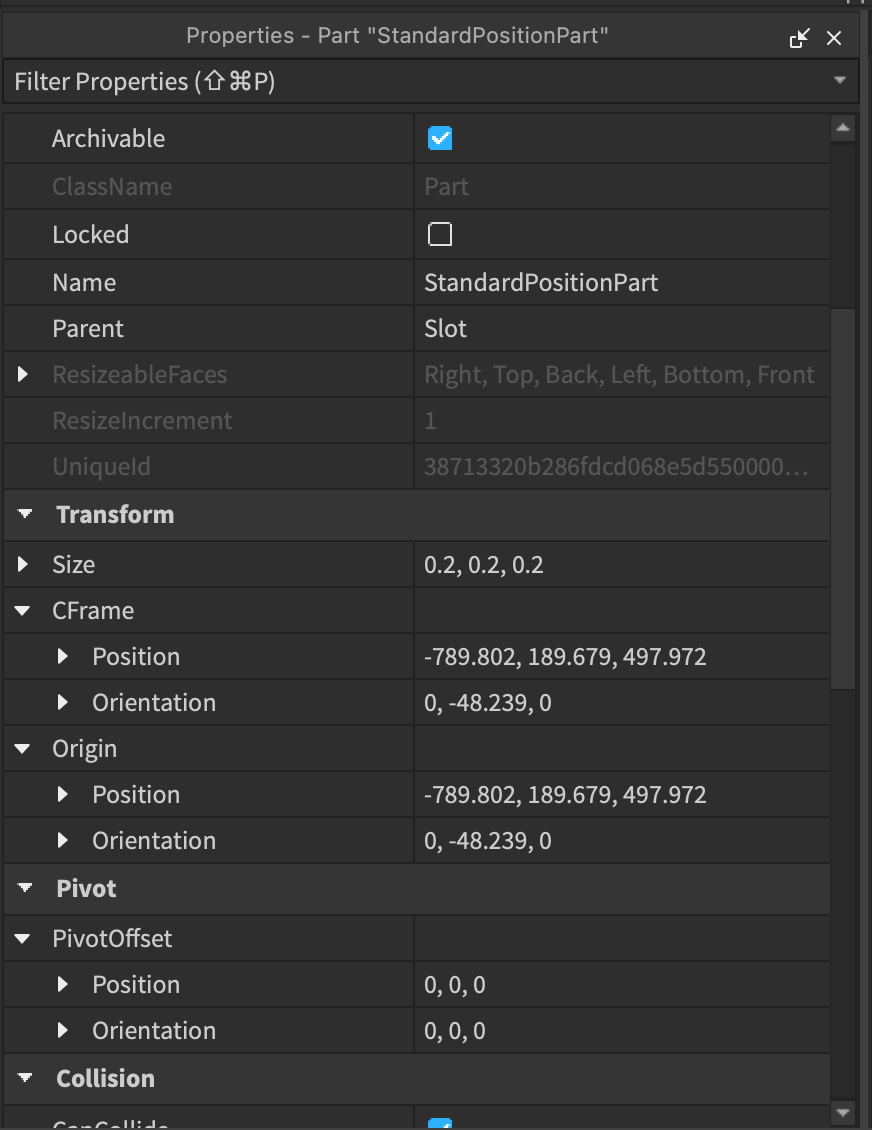Screen dimensions: 872x1130
Task: Click the CFrame Position expand arrow
Action: click(63, 656)
